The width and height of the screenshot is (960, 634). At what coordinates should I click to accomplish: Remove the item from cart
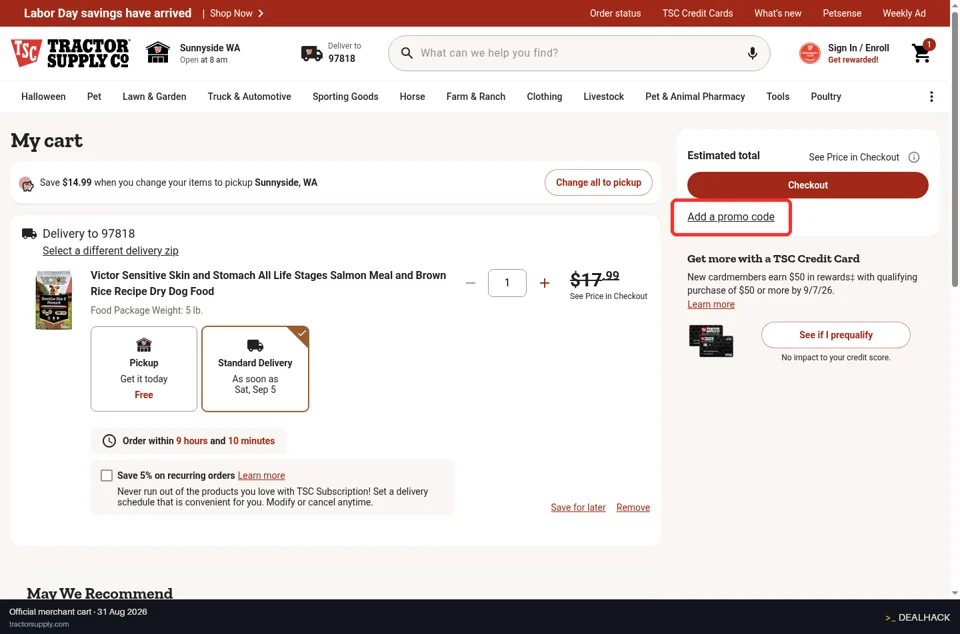click(633, 507)
